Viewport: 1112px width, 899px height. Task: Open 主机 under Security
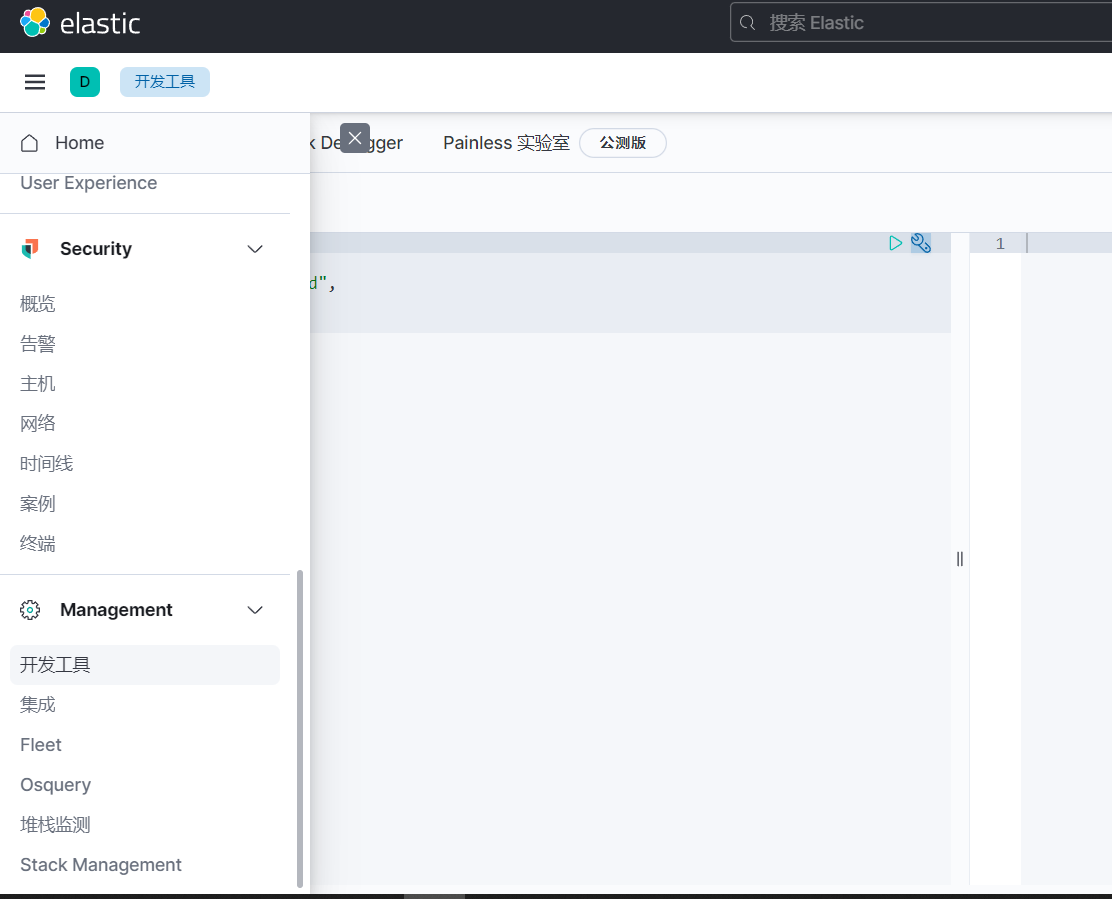click(38, 384)
